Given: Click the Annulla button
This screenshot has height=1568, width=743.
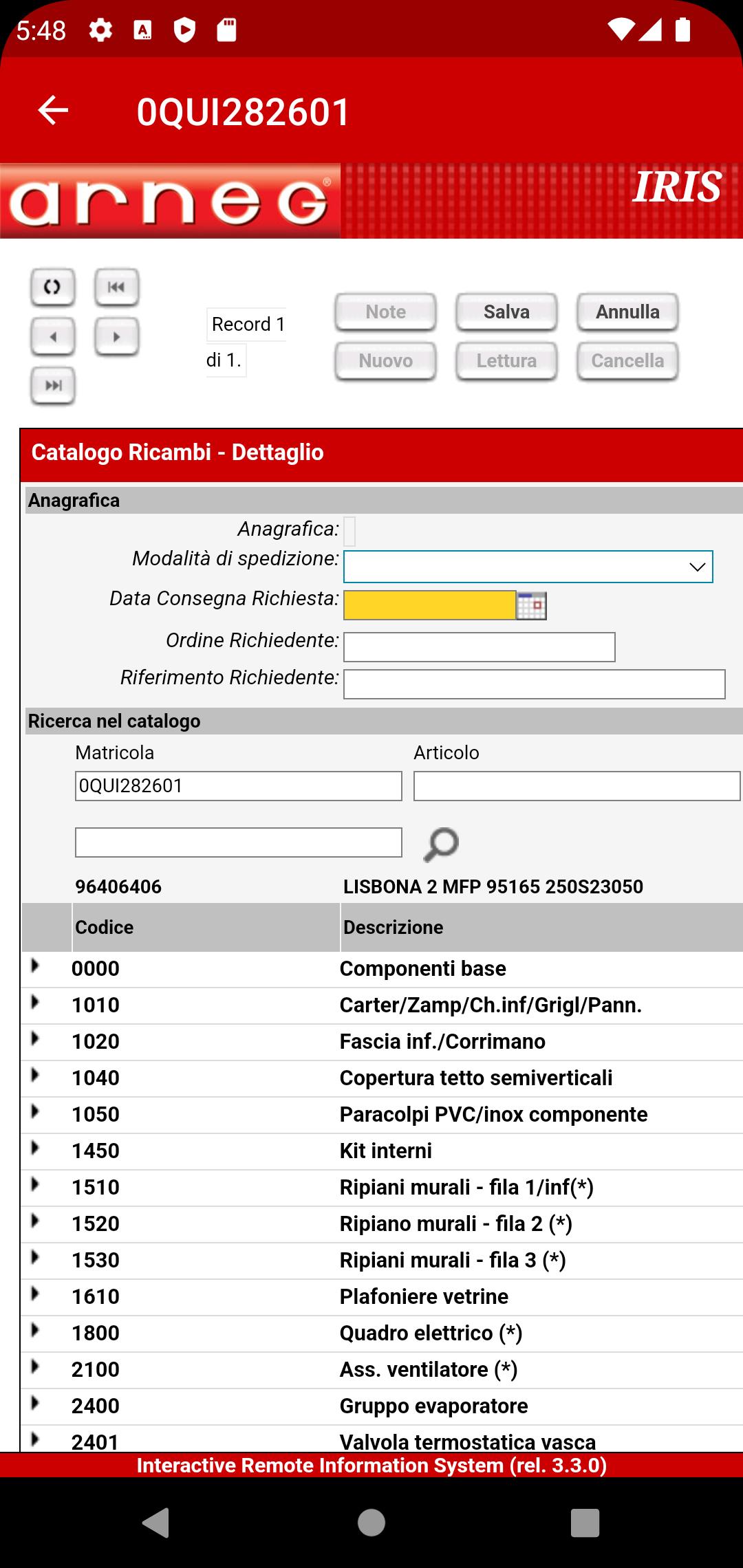Looking at the screenshot, I should point(627,312).
